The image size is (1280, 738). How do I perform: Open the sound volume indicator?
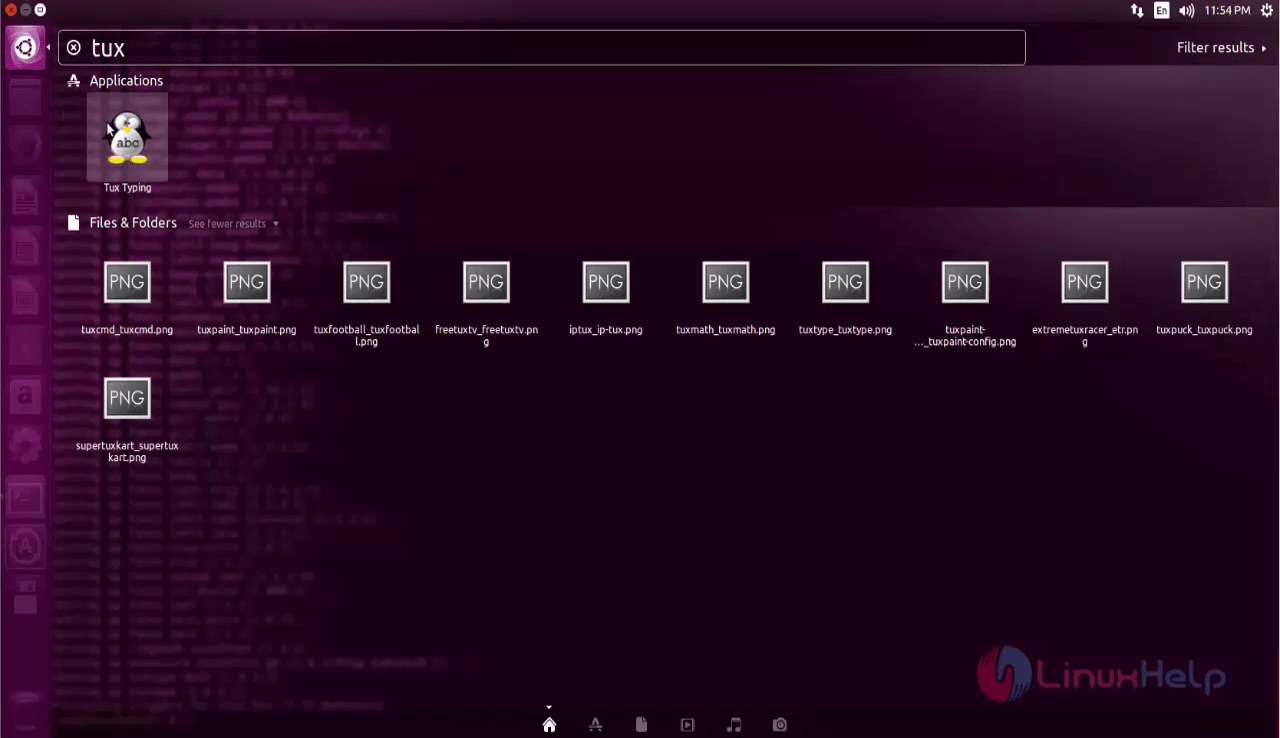tap(1187, 11)
